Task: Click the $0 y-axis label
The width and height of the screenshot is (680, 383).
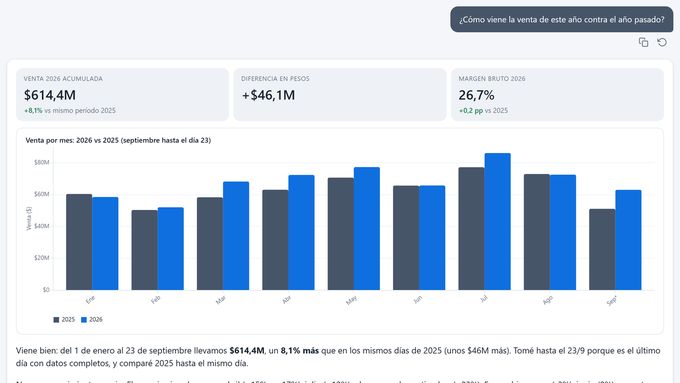Action: tap(46, 290)
